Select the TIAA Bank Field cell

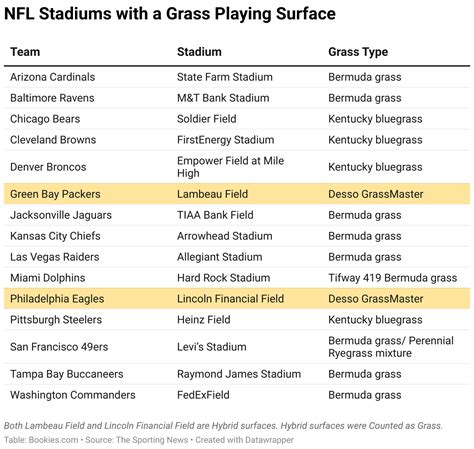pos(215,215)
